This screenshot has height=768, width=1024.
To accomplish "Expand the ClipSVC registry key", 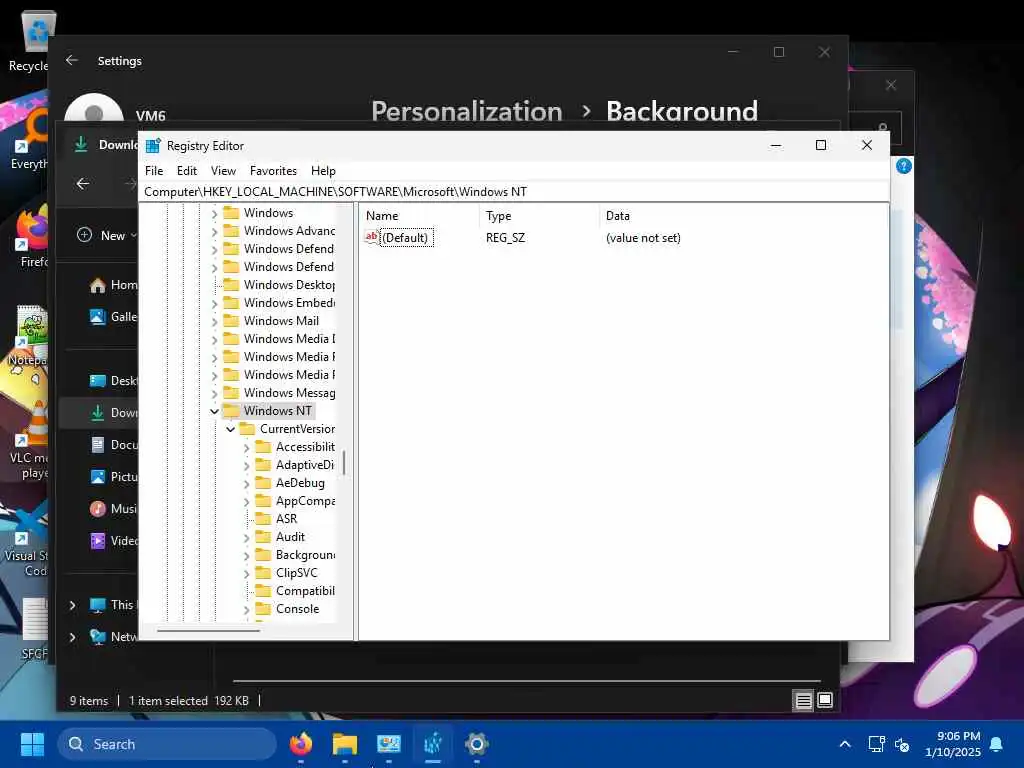I will point(246,573).
